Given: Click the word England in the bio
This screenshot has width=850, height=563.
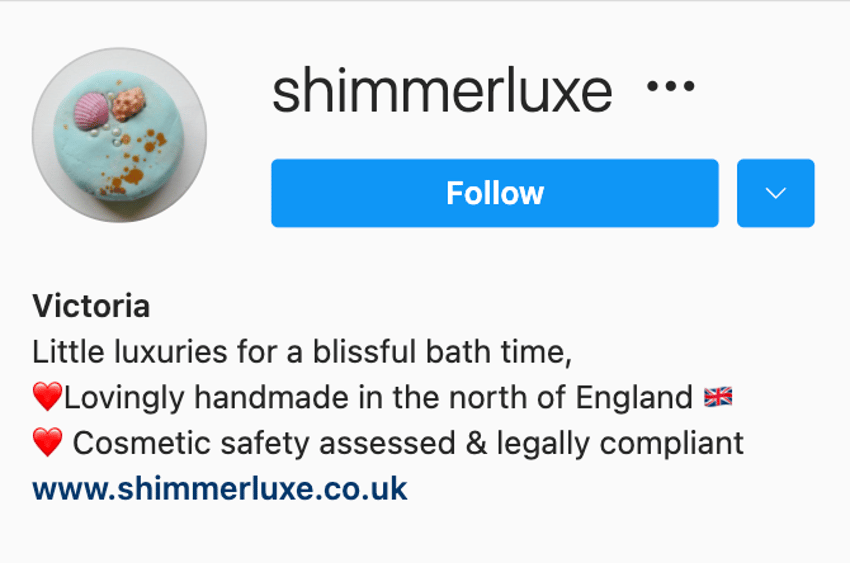Looking at the screenshot, I should [x=634, y=398].
